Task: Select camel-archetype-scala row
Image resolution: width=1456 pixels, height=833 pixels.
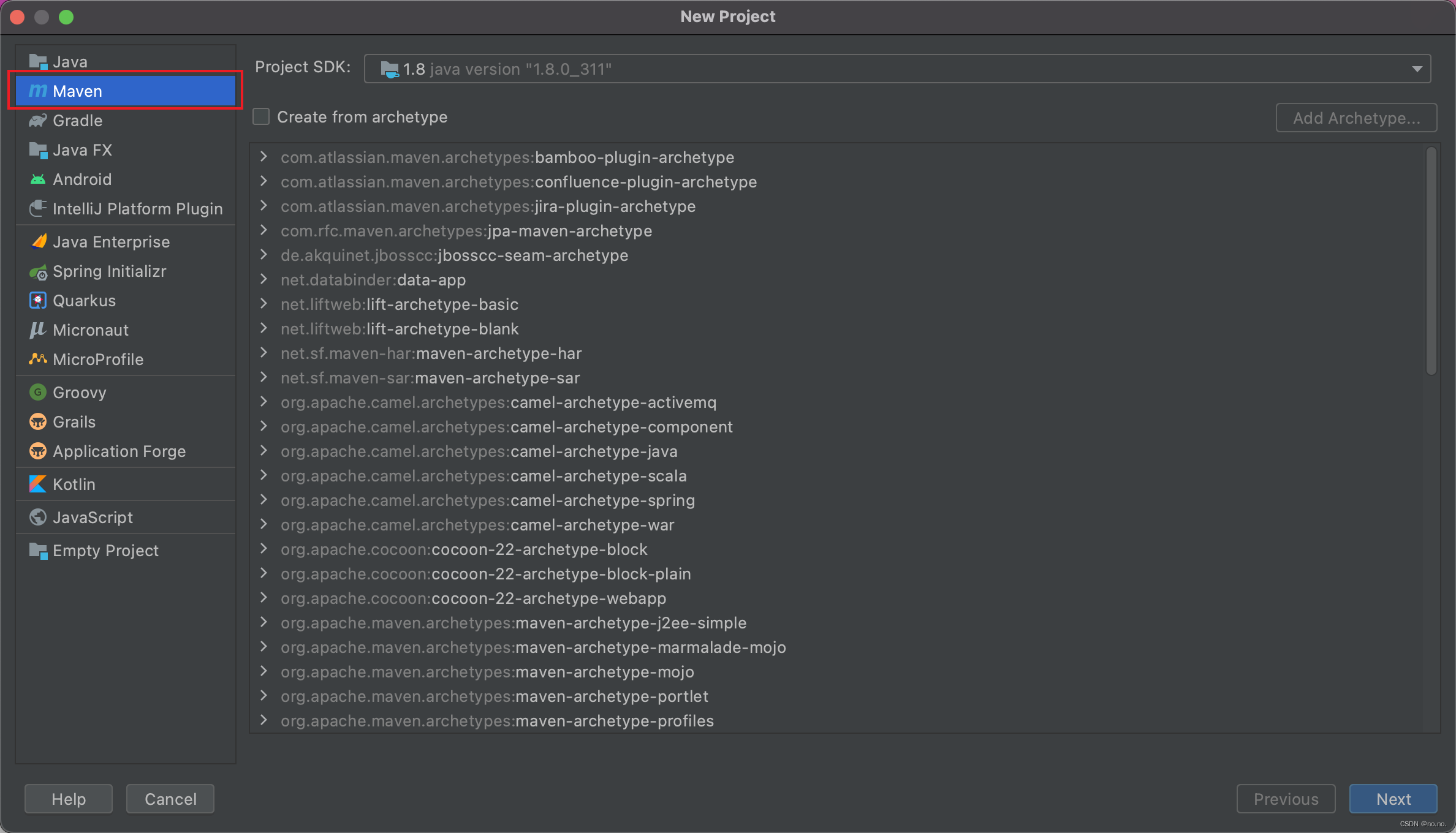Action: coord(838,476)
